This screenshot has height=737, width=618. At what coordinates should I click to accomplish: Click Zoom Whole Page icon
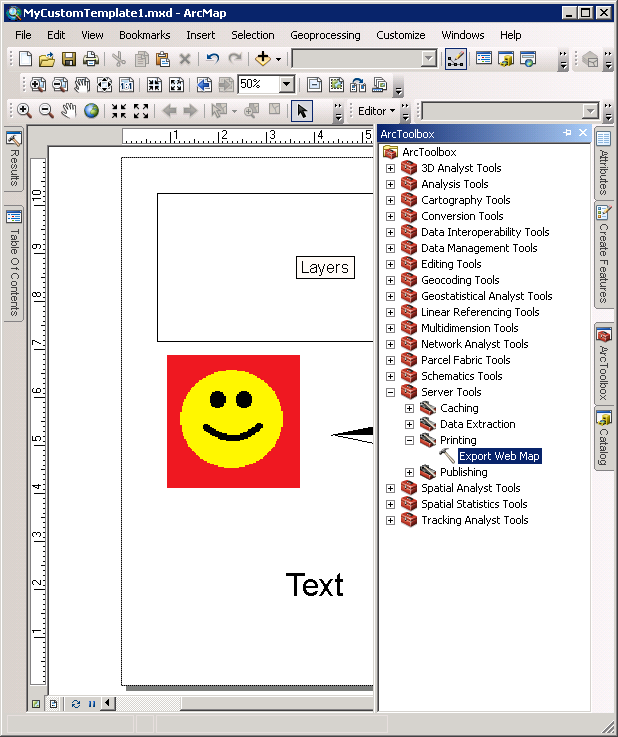click(x=104, y=85)
